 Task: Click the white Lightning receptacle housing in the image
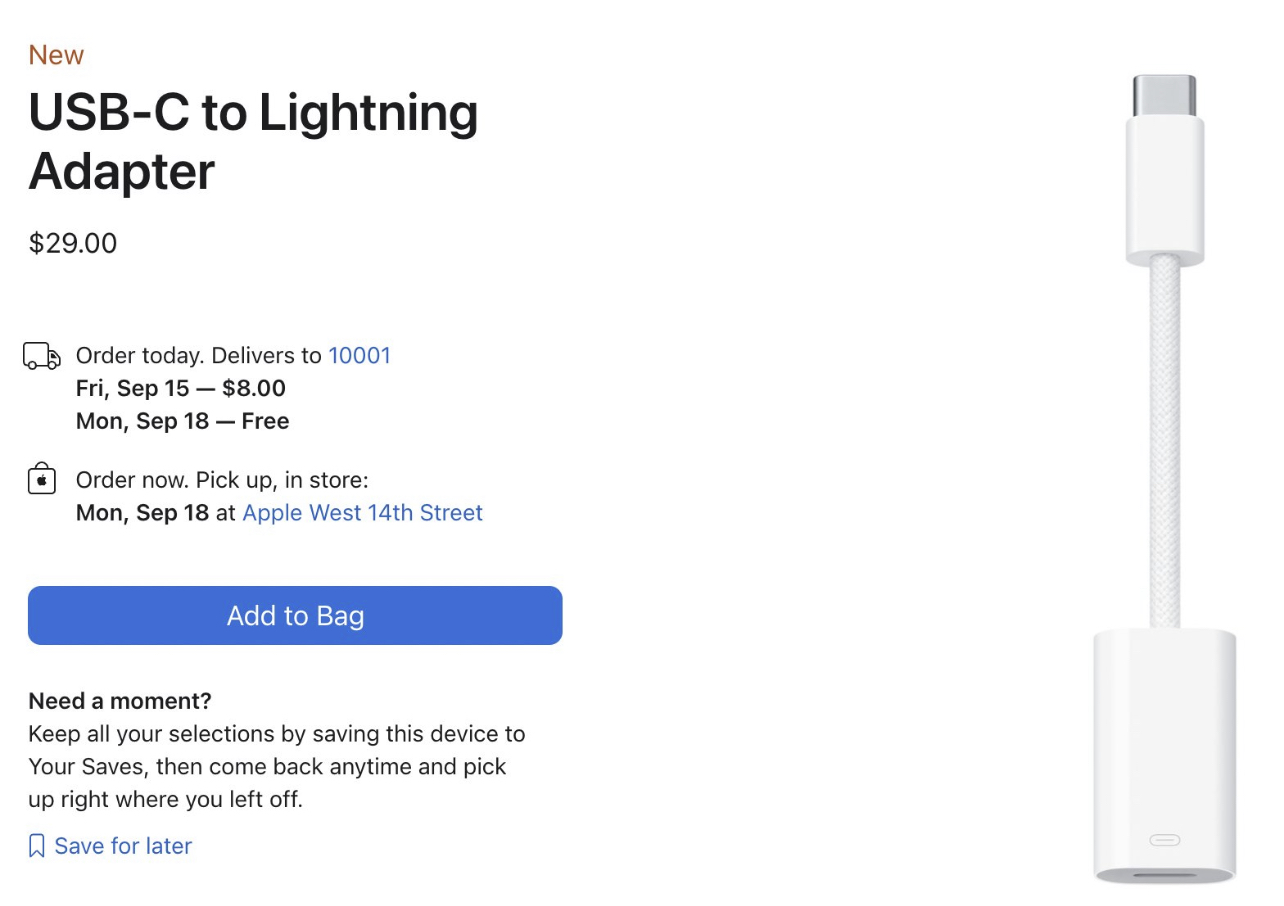[x=1165, y=755]
